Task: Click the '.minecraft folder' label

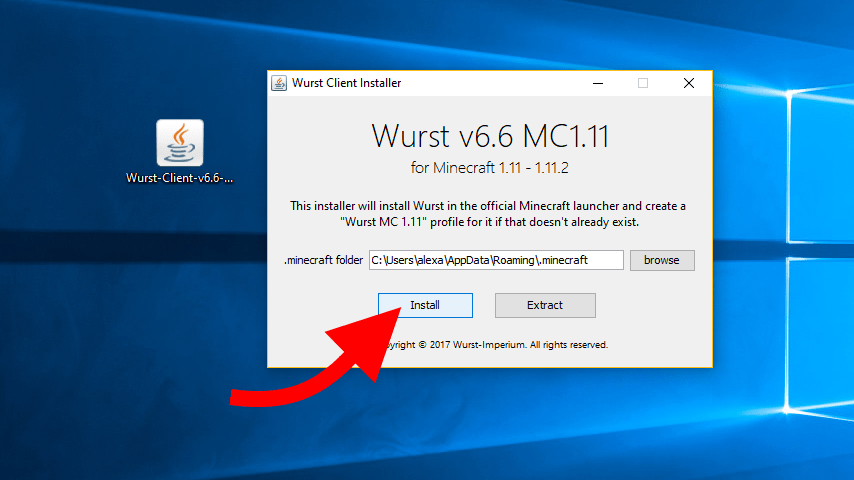Action: [x=324, y=260]
